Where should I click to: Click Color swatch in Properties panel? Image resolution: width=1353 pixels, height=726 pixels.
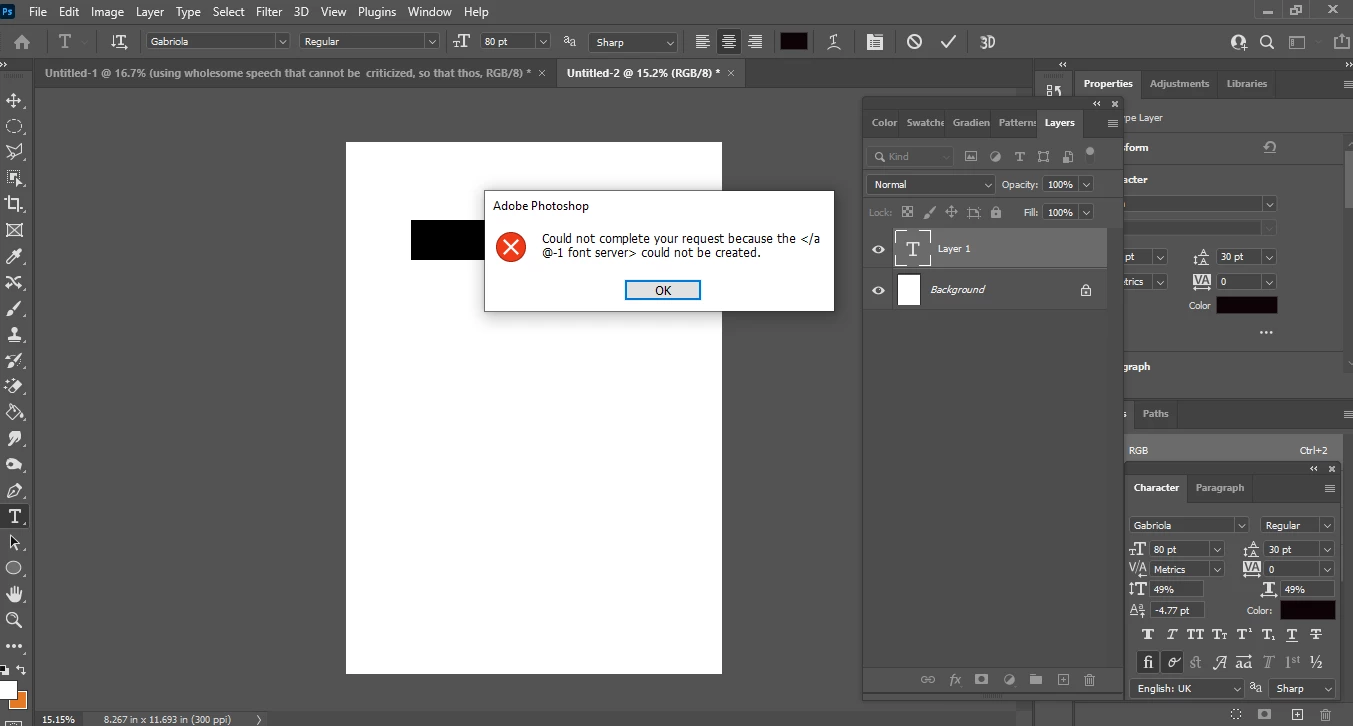coord(1247,306)
